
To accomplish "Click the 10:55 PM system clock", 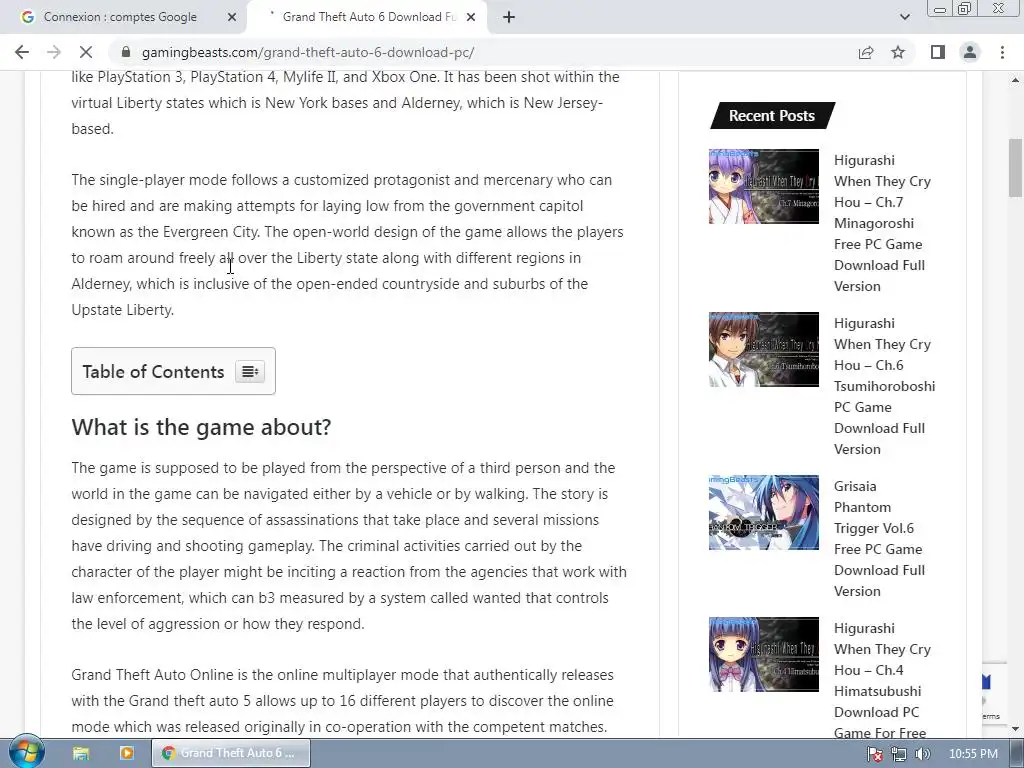I will pyautogui.click(x=973, y=754).
